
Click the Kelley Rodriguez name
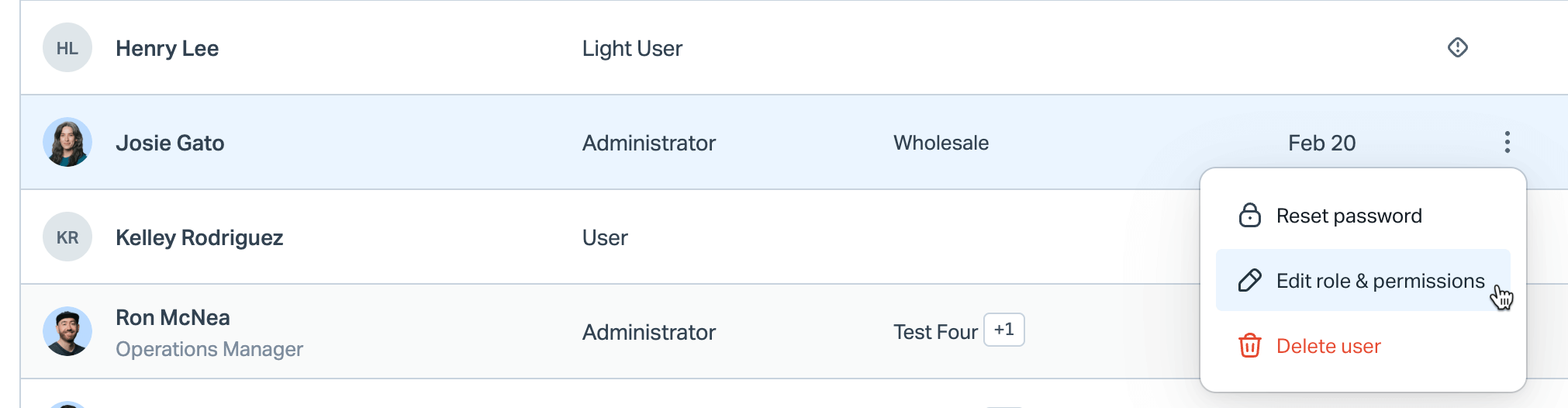pyautogui.click(x=199, y=237)
